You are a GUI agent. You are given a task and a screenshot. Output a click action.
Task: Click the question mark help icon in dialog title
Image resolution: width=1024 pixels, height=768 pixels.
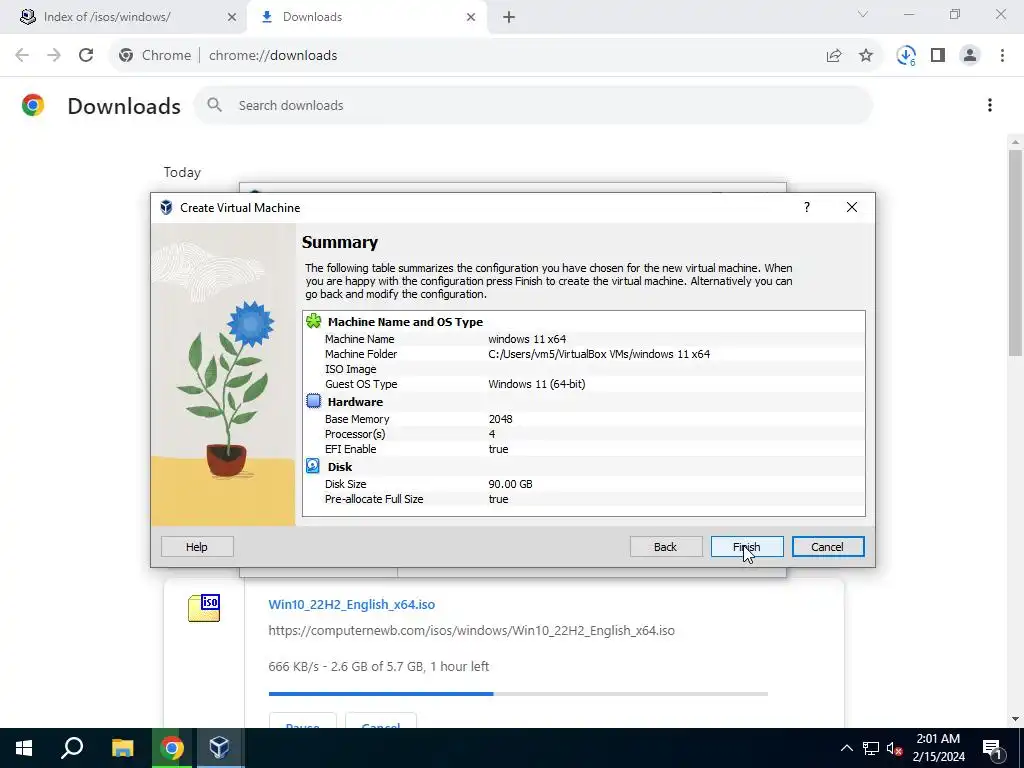point(807,207)
